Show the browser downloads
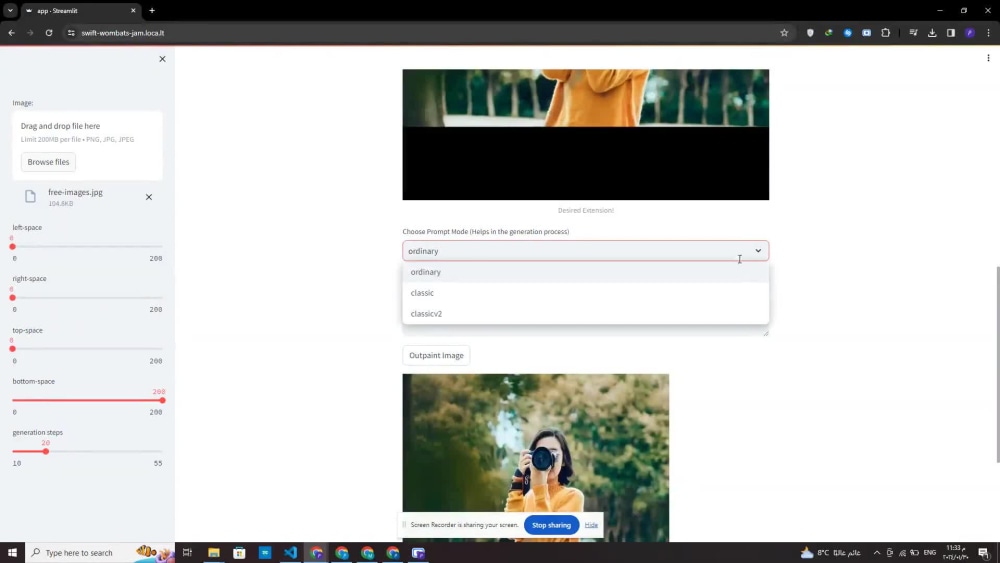 point(932,33)
